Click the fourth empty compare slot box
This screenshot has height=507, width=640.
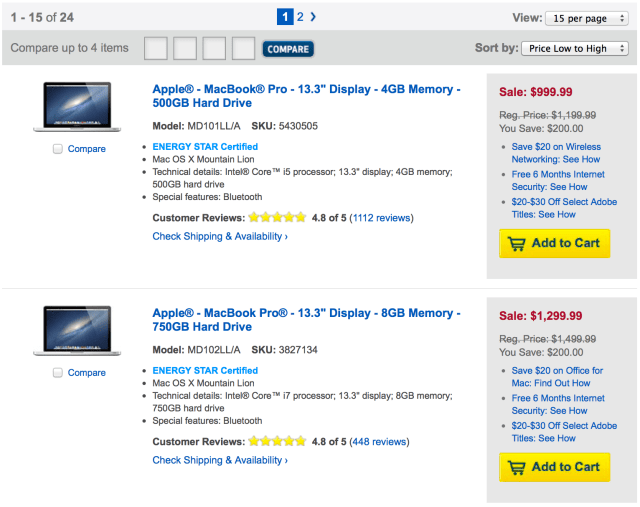[x=243, y=48]
